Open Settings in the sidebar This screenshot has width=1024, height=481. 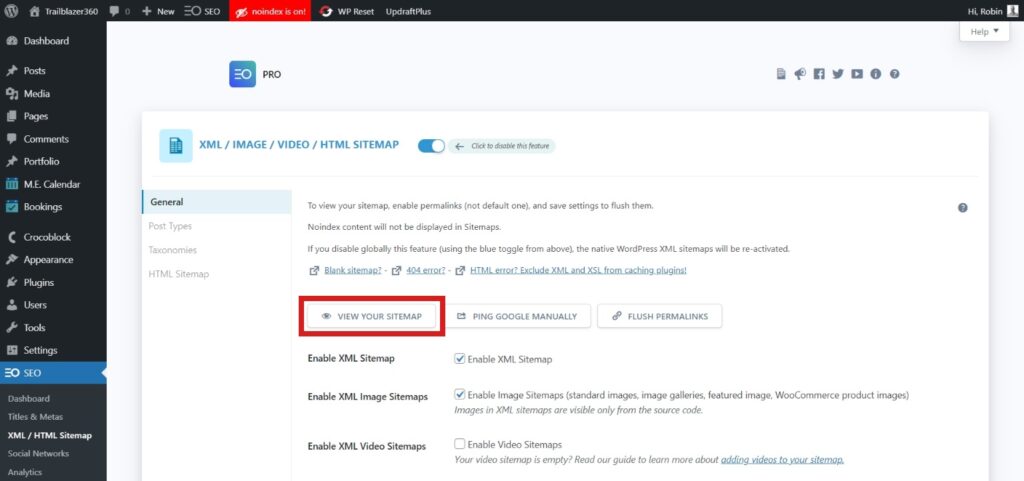point(40,350)
